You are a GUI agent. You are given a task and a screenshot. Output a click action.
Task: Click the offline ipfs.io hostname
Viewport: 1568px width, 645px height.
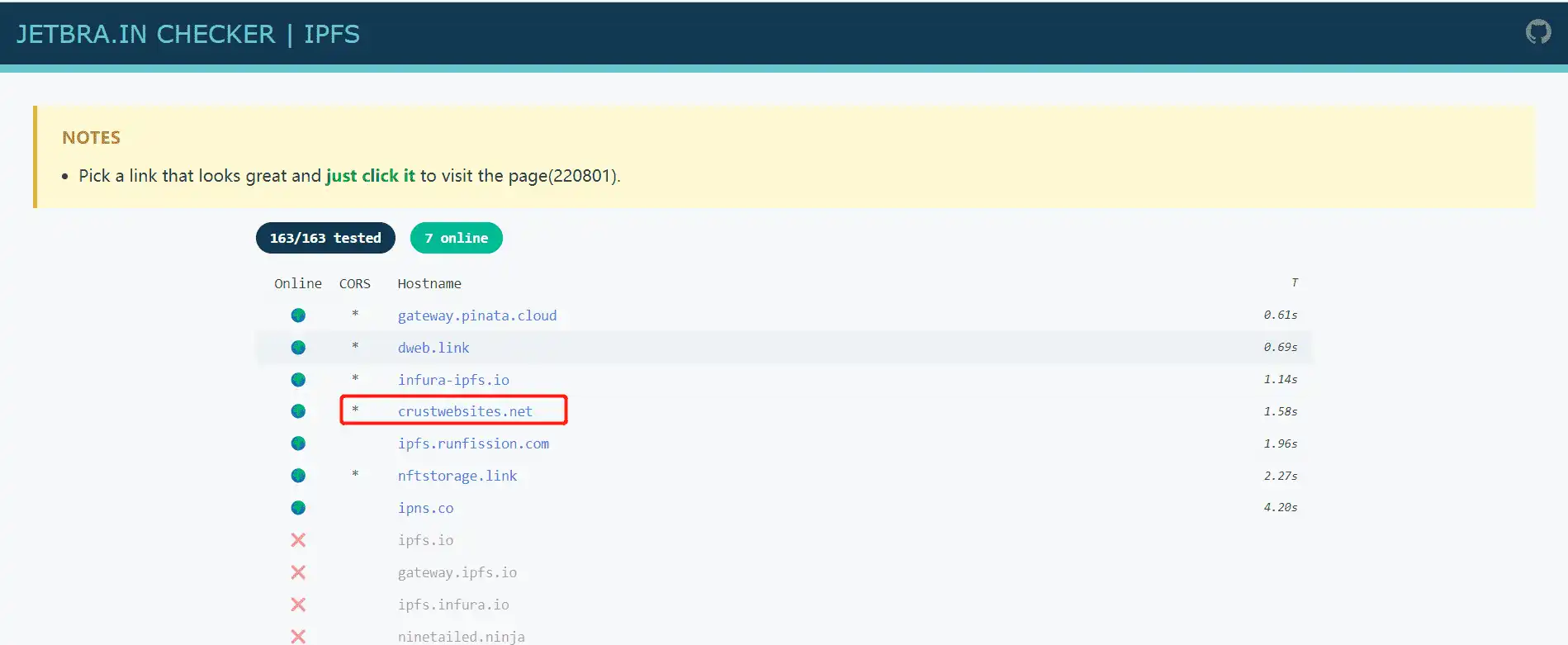425,540
